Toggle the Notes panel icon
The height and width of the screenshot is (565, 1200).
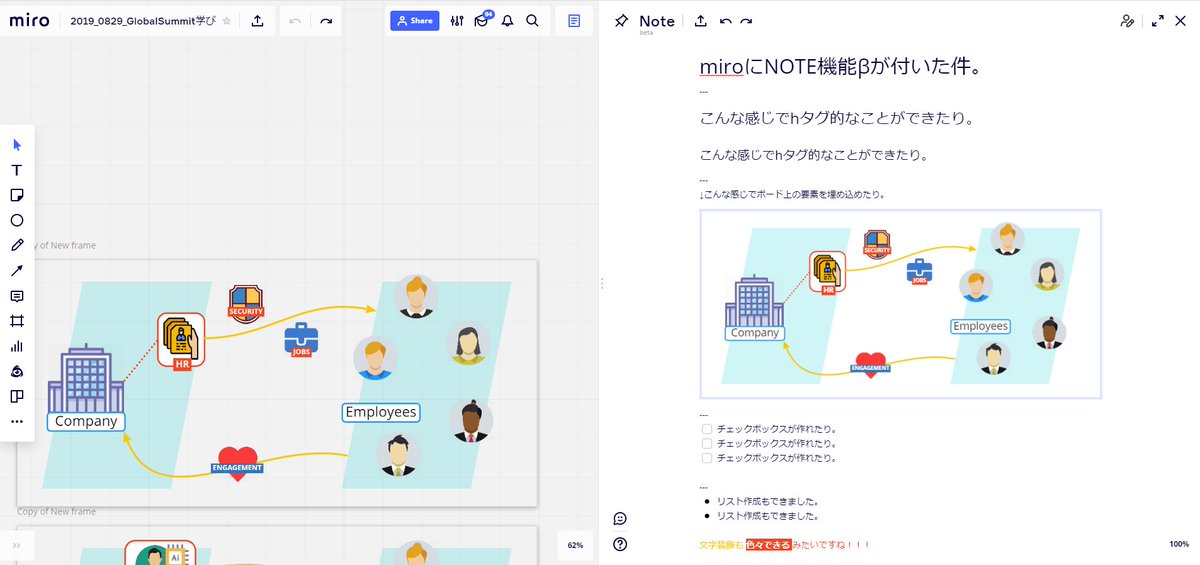(x=574, y=20)
